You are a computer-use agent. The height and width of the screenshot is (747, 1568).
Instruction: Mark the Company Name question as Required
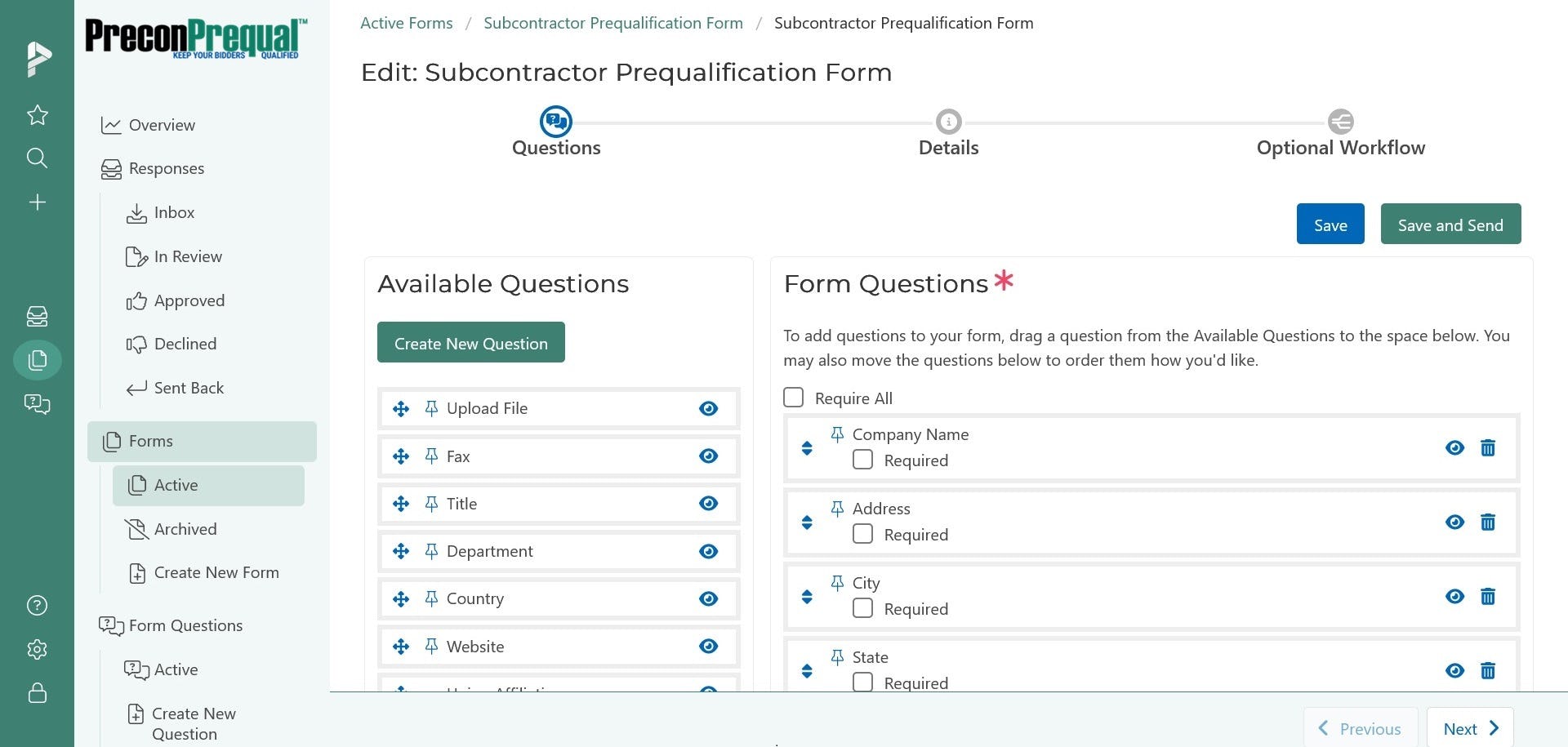pyautogui.click(x=862, y=460)
